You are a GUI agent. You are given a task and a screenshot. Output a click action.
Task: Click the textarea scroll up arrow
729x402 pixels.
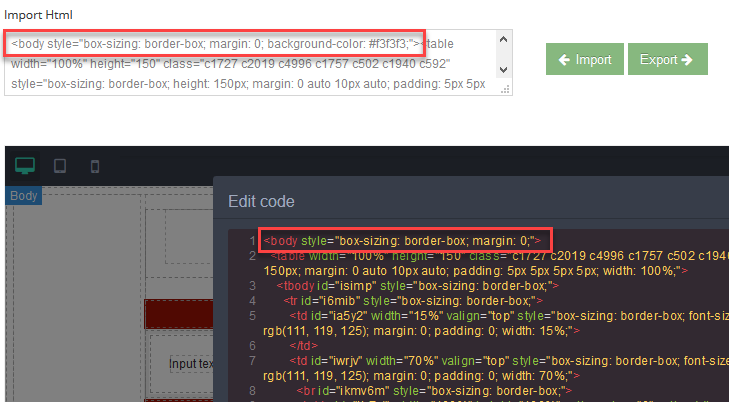coord(504,40)
